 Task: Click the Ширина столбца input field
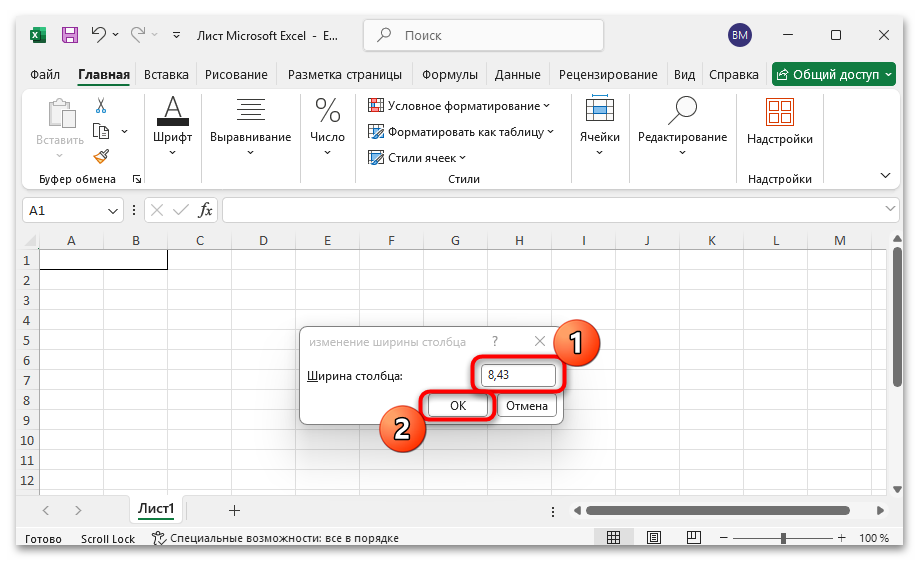click(518, 375)
